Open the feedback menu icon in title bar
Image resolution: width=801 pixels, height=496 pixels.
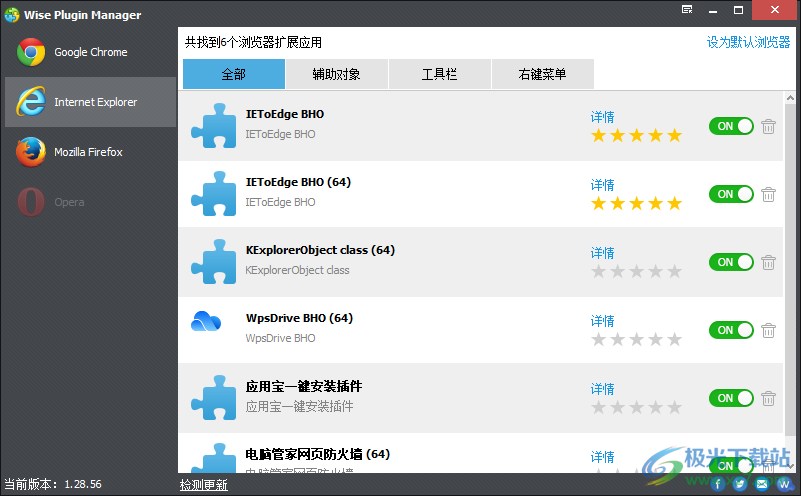687,10
